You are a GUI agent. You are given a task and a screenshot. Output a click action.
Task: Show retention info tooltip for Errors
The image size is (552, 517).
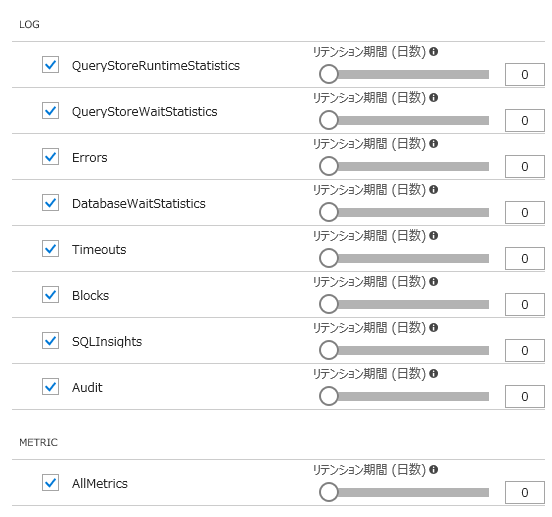(434, 144)
